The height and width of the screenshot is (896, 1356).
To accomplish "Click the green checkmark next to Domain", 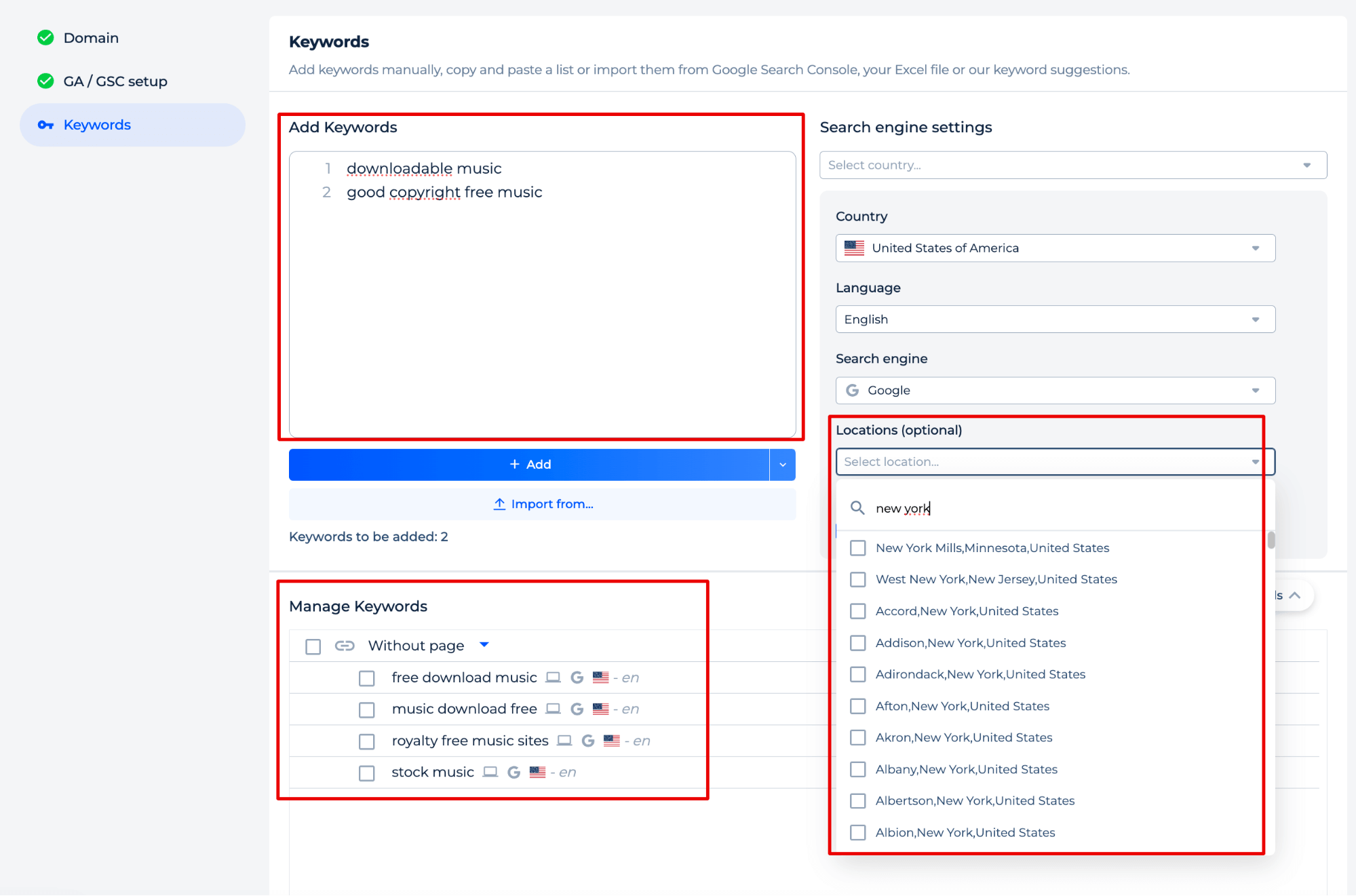I will pos(45,38).
